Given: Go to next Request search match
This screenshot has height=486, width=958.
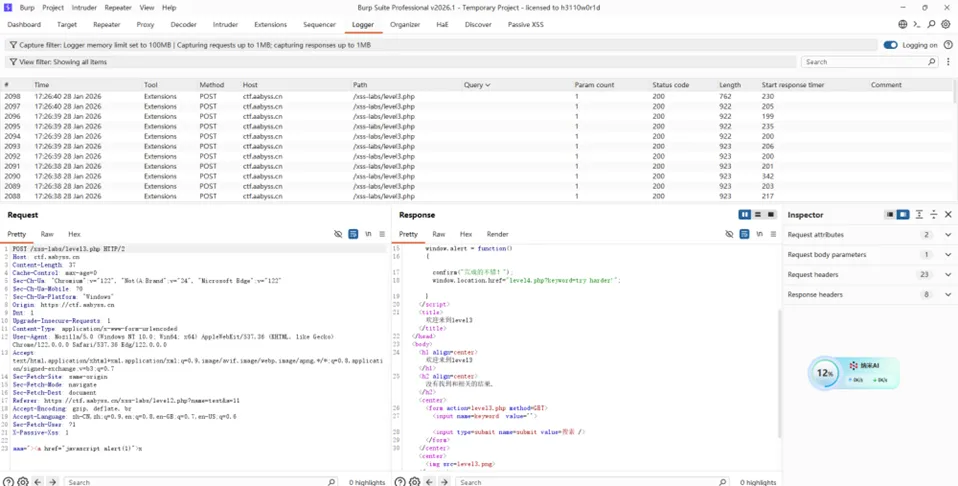Looking at the screenshot, I should pyautogui.click(x=53, y=482).
